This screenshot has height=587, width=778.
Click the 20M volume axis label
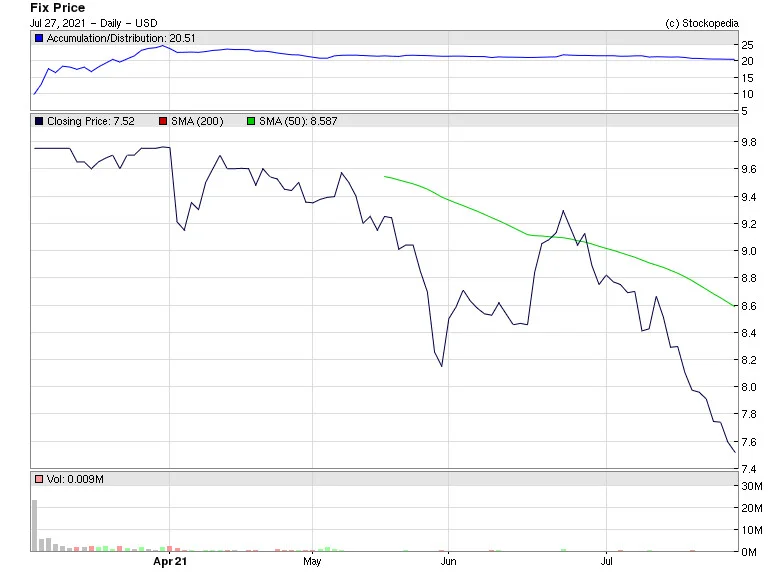752,508
